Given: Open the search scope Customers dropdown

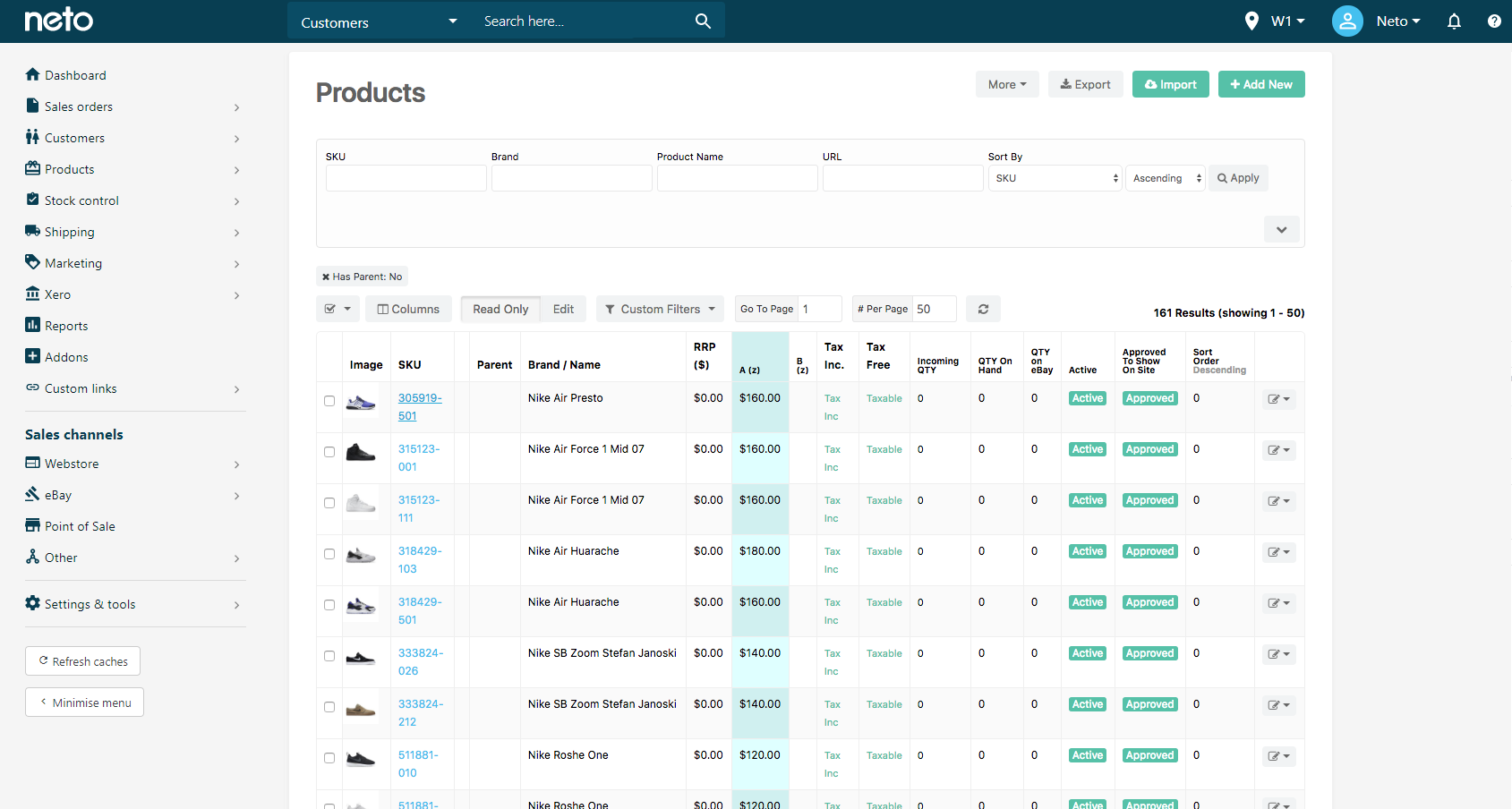Looking at the screenshot, I should (379, 21).
